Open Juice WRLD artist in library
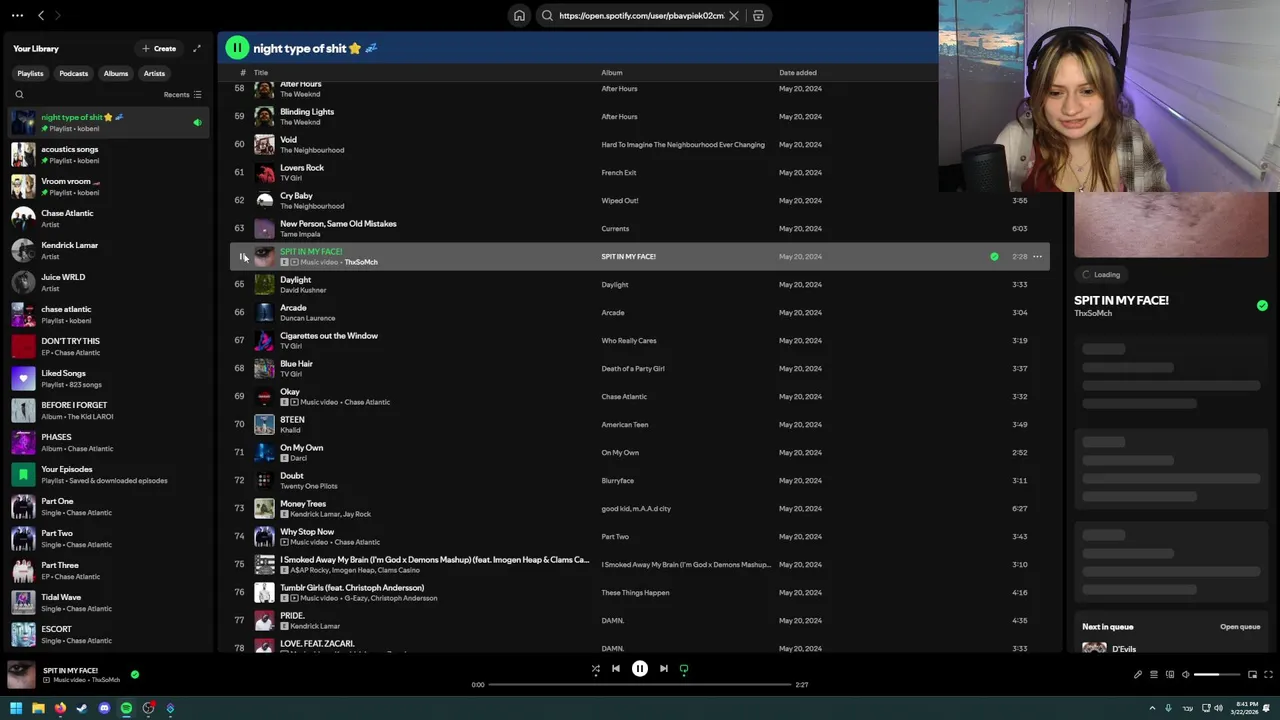The width and height of the screenshot is (1280, 720). pos(109,283)
